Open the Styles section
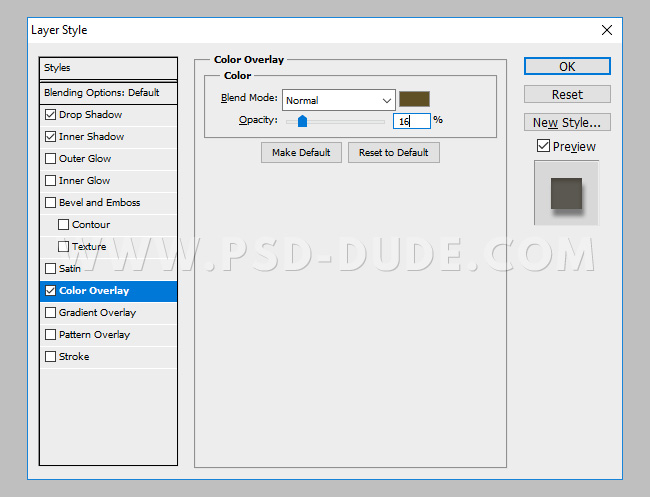The height and width of the screenshot is (497, 650). tap(108, 68)
